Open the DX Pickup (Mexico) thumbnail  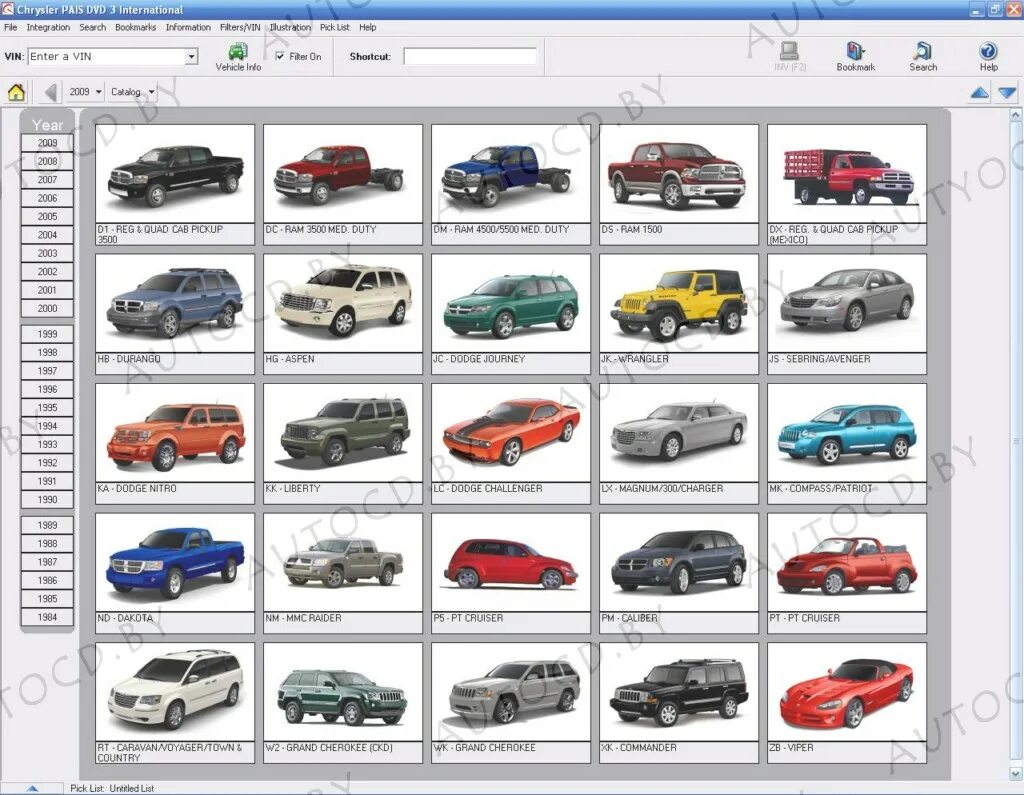coord(847,174)
